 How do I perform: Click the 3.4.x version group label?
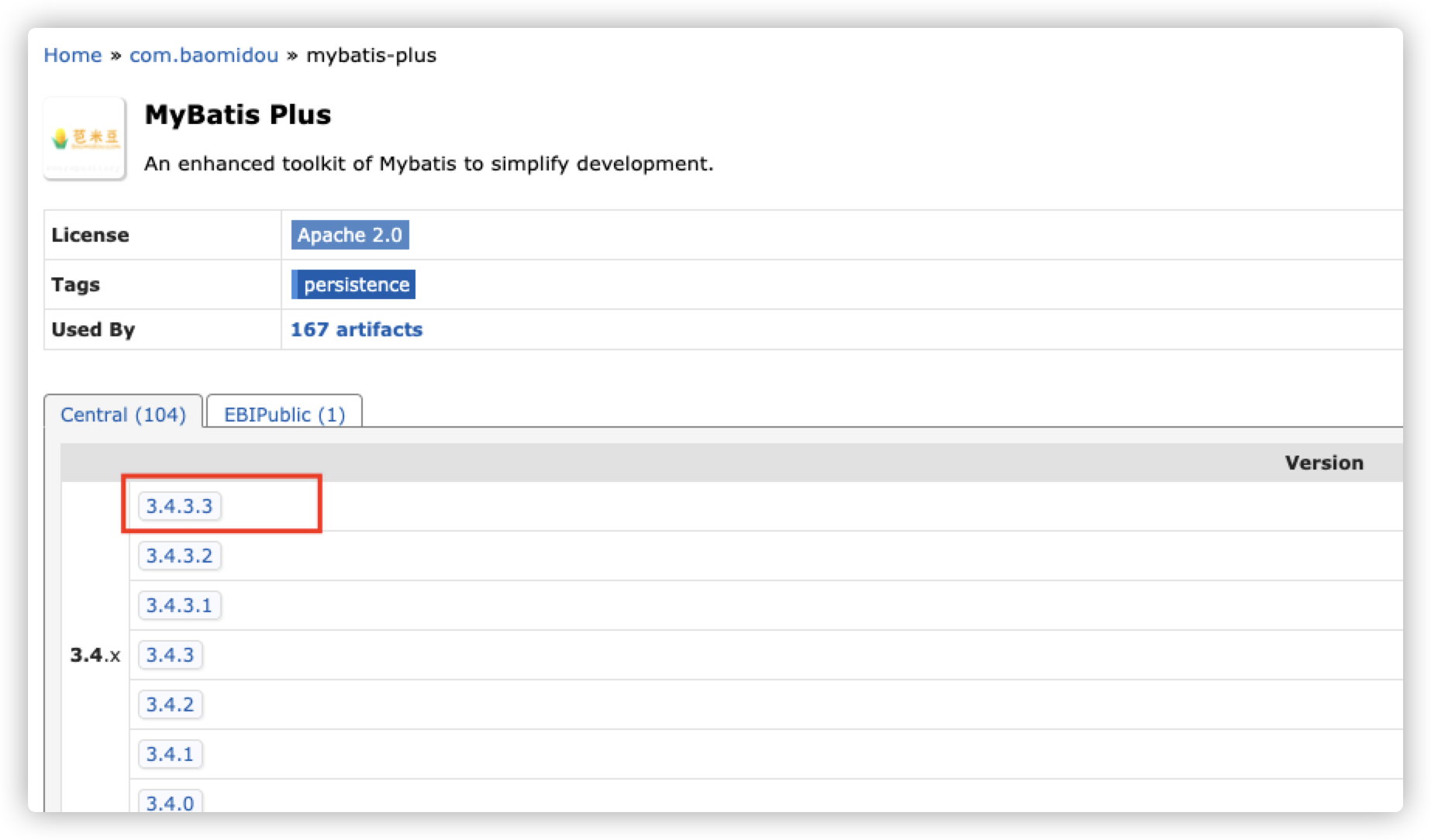click(x=95, y=655)
